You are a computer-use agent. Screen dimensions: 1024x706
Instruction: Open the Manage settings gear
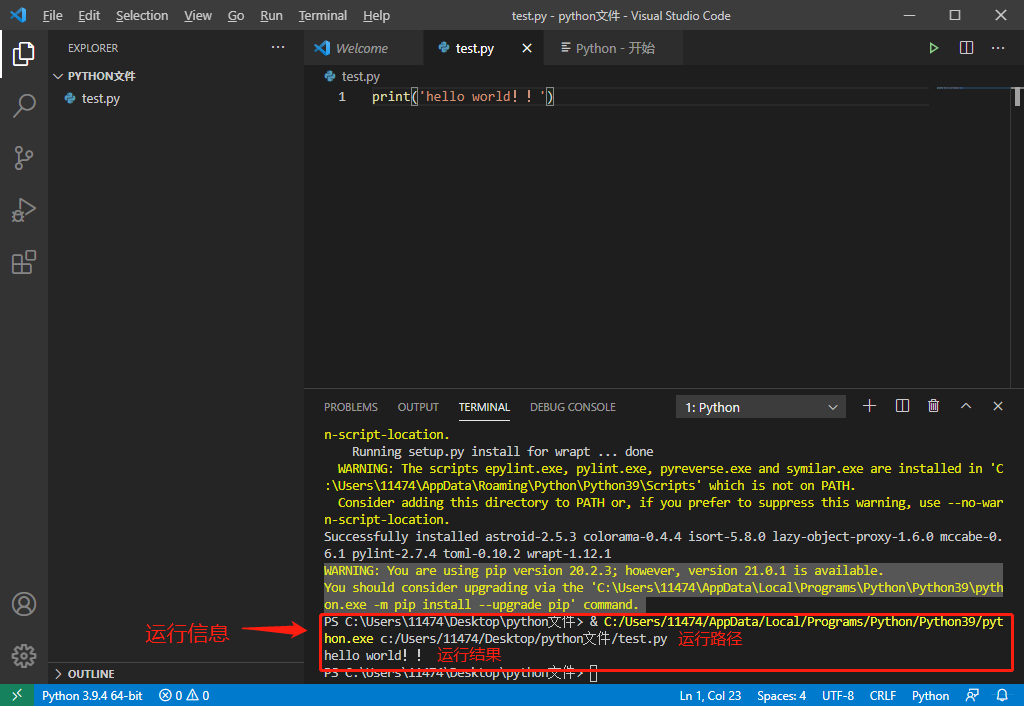[24, 655]
